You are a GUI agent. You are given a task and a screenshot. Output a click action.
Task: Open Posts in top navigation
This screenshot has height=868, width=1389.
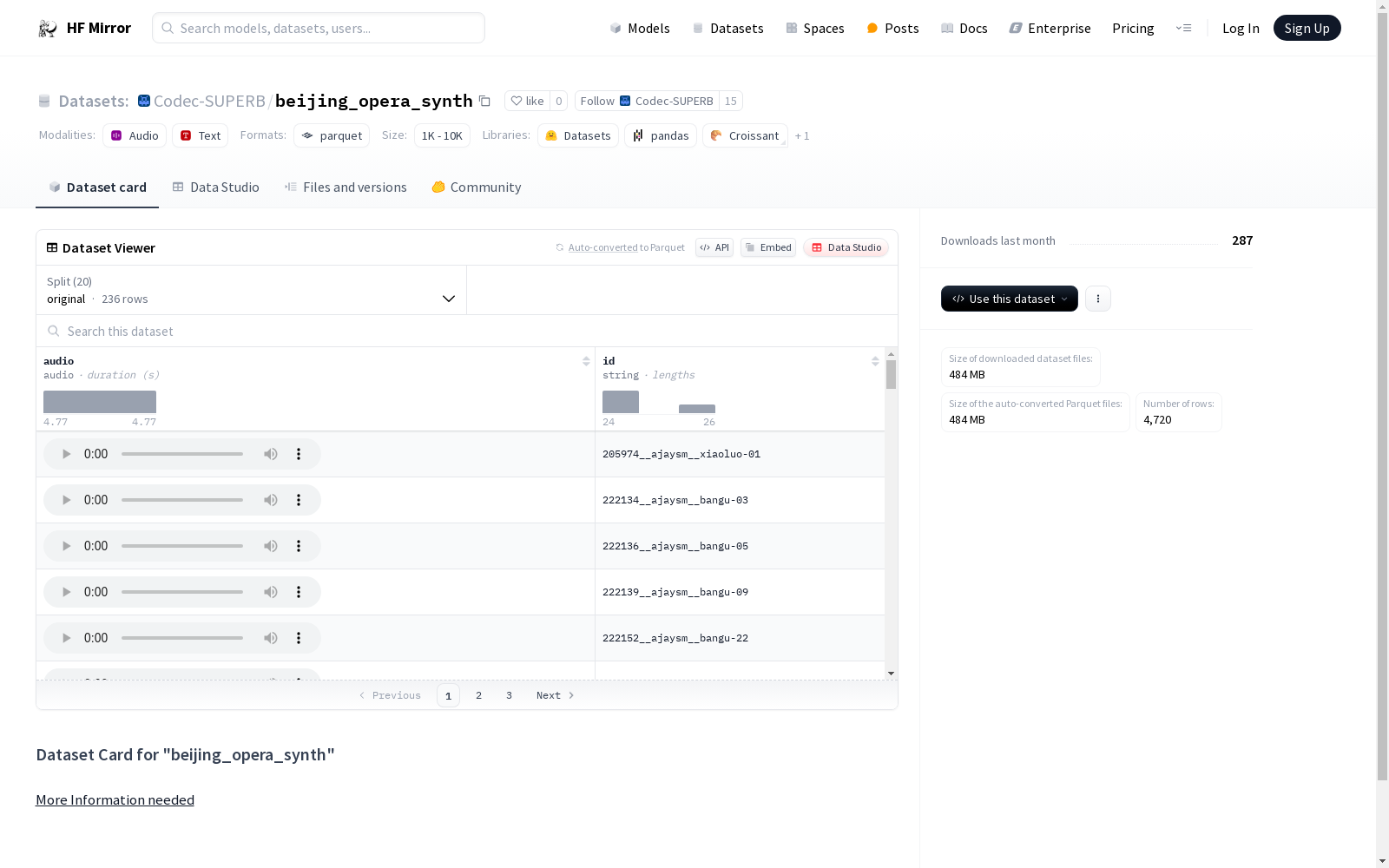click(x=892, y=28)
